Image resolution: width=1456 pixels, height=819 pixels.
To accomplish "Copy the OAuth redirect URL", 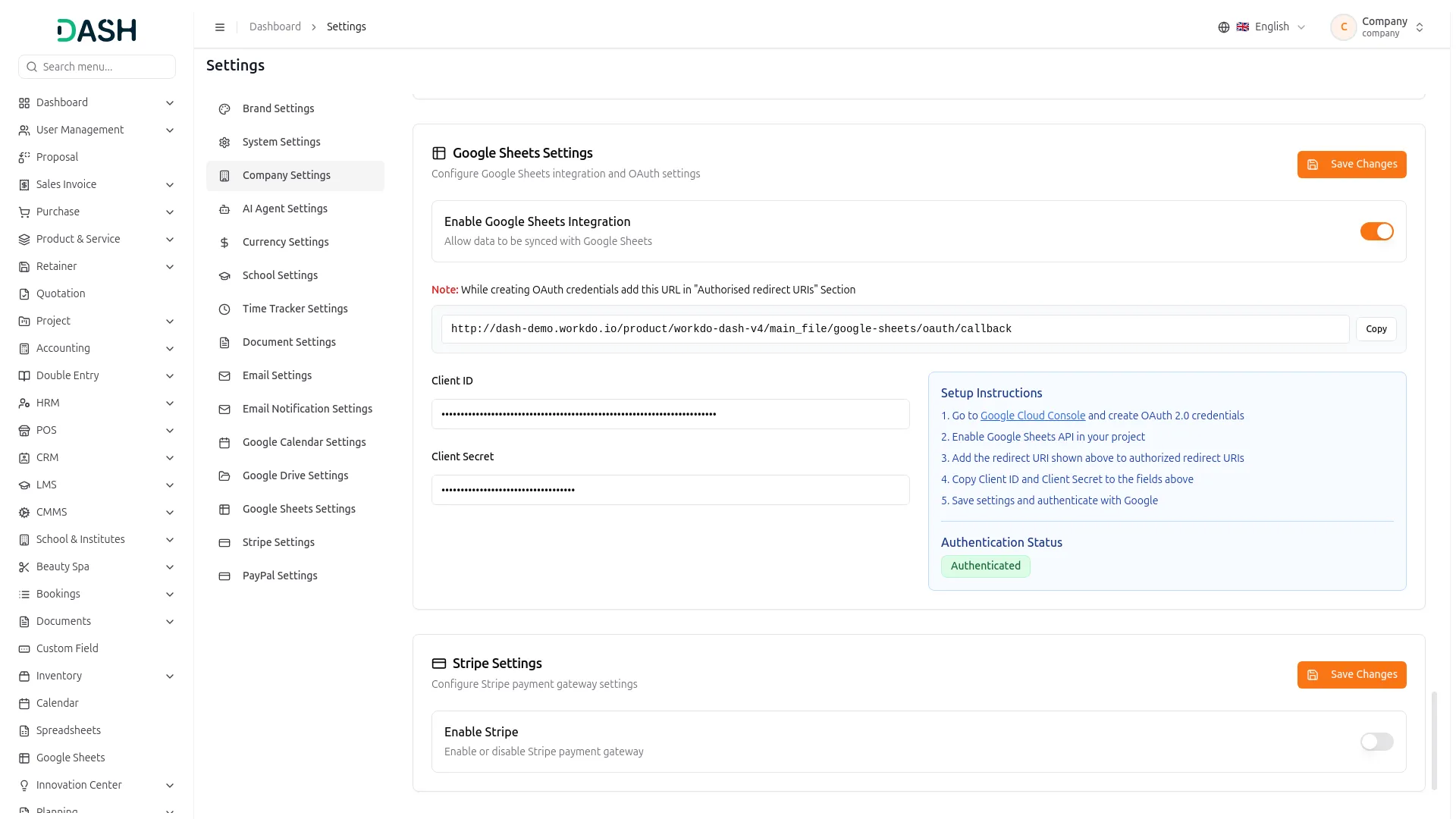I will coord(1376,329).
